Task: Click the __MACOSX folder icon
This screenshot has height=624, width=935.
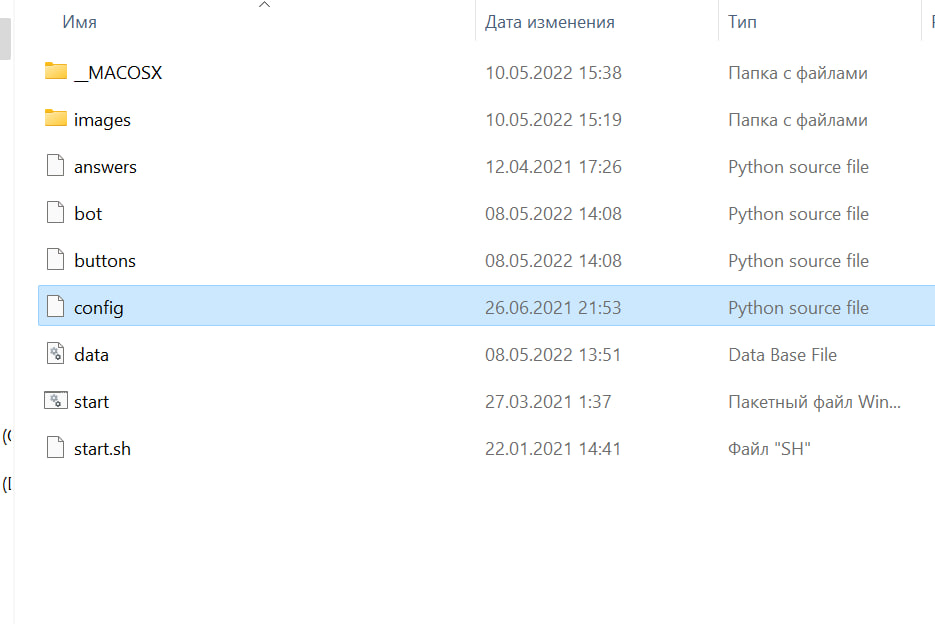Action: point(56,72)
